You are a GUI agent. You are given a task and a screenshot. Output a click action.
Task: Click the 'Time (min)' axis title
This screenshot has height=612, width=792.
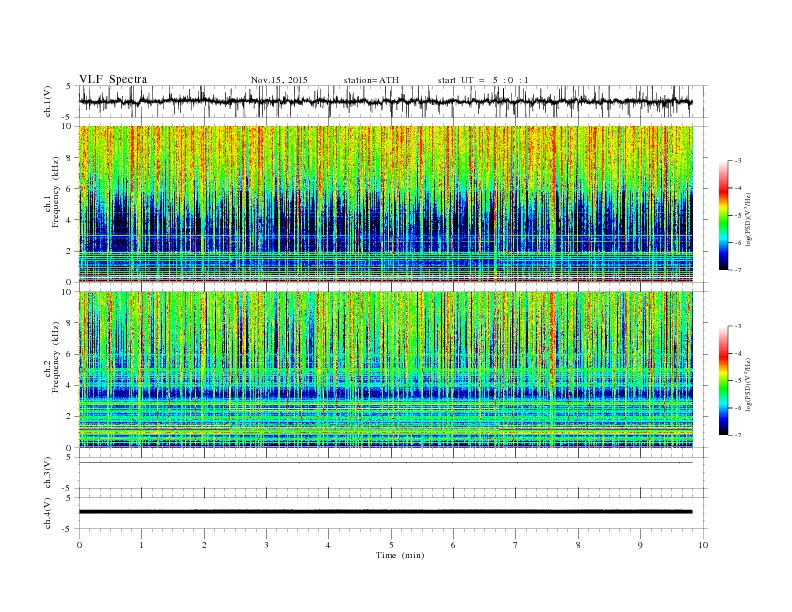point(400,555)
